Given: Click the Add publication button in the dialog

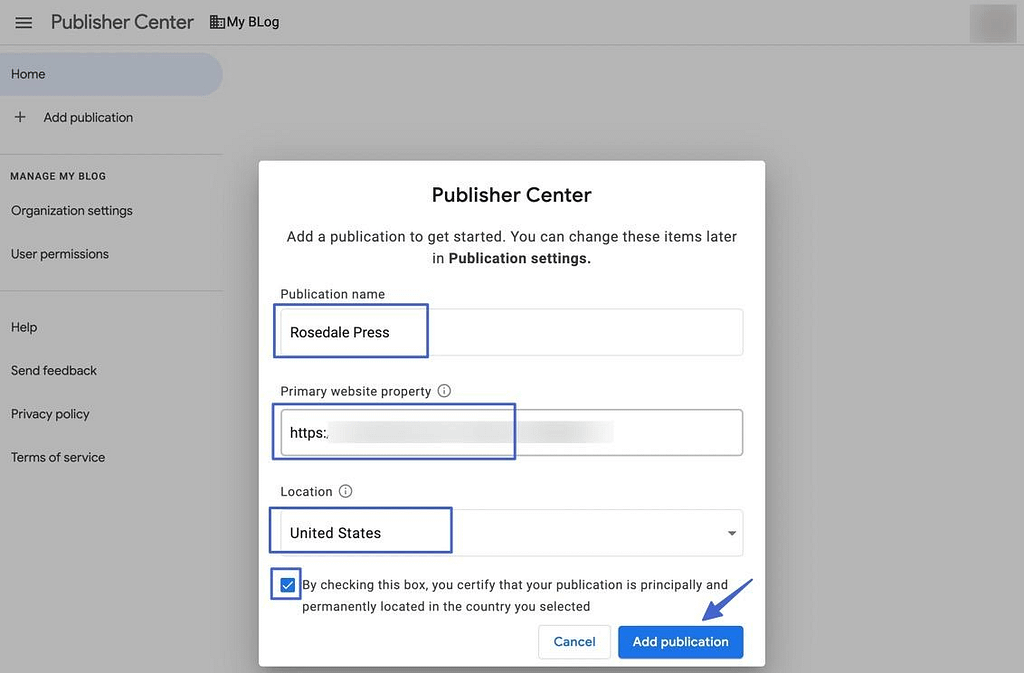Looking at the screenshot, I should [x=680, y=642].
